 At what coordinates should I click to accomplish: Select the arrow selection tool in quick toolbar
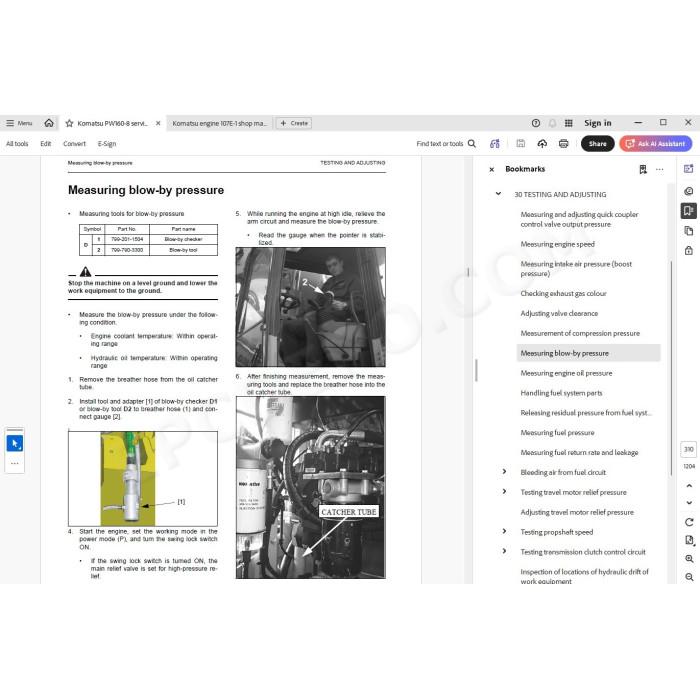[15, 444]
